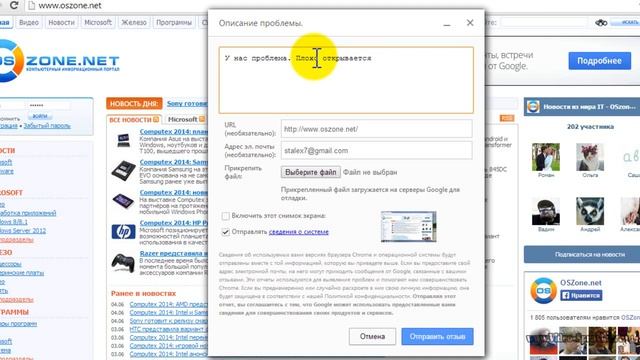Click the Подробнее banner button
The height and width of the screenshot is (360, 640).
point(599,61)
